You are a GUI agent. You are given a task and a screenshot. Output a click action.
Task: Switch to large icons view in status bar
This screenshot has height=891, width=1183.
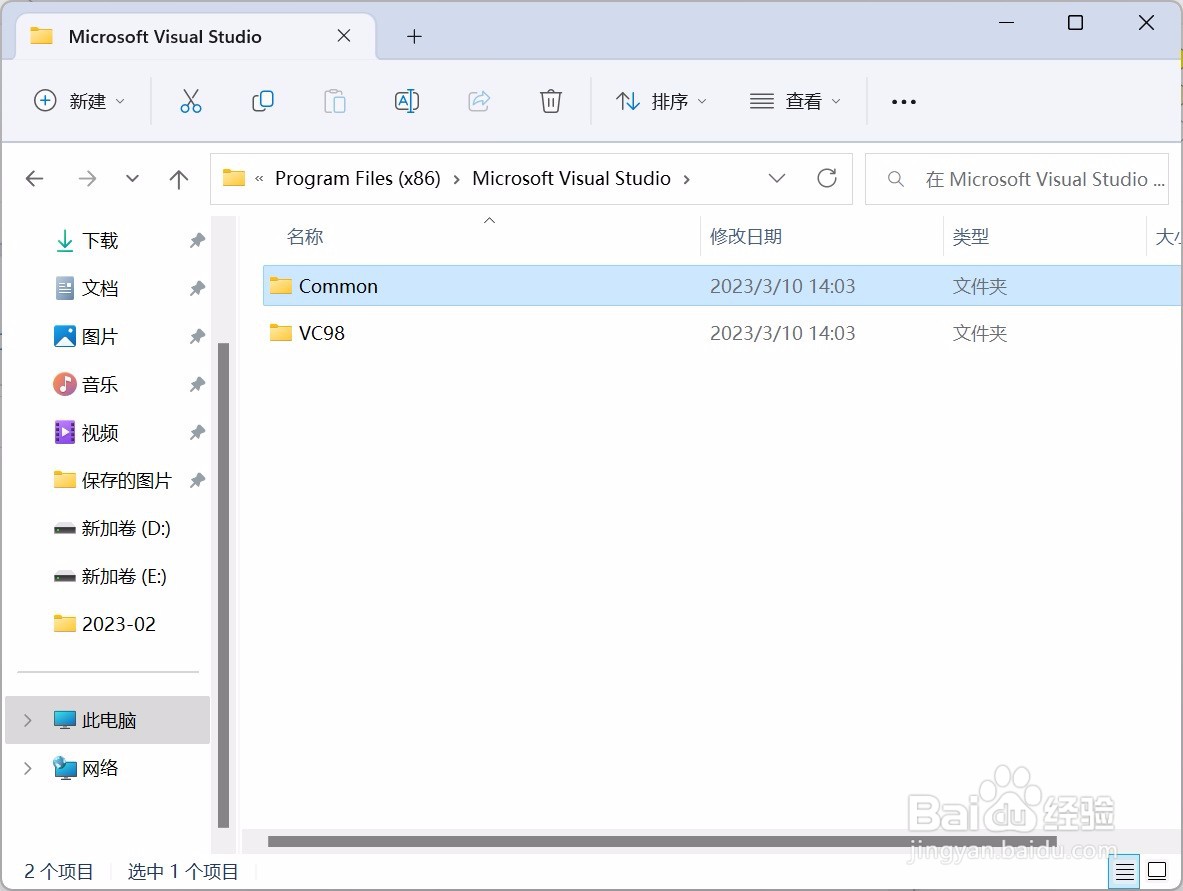1157,871
